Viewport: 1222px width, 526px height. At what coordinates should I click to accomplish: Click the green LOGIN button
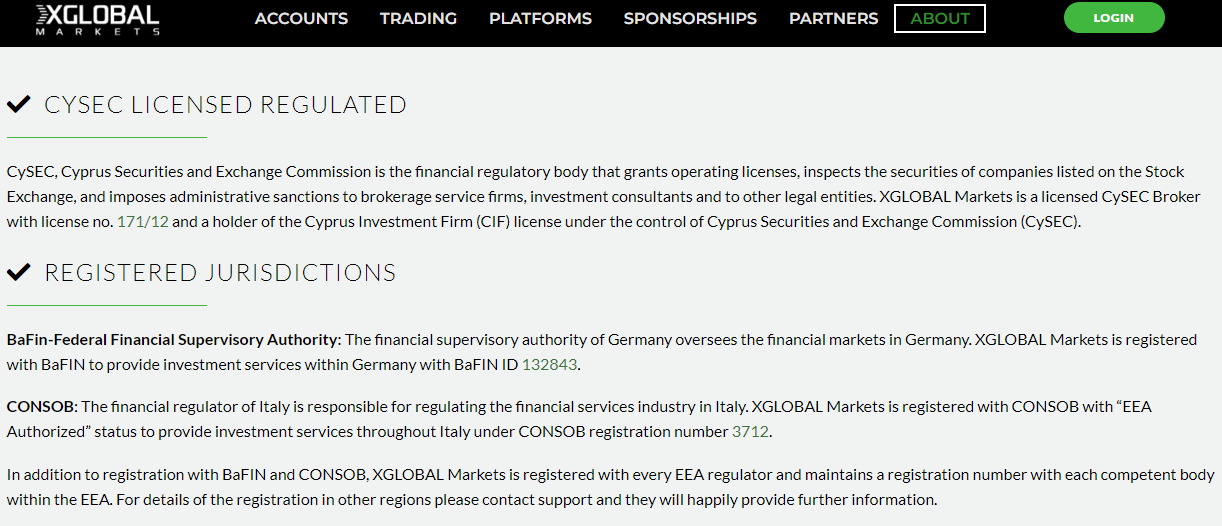1114,18
